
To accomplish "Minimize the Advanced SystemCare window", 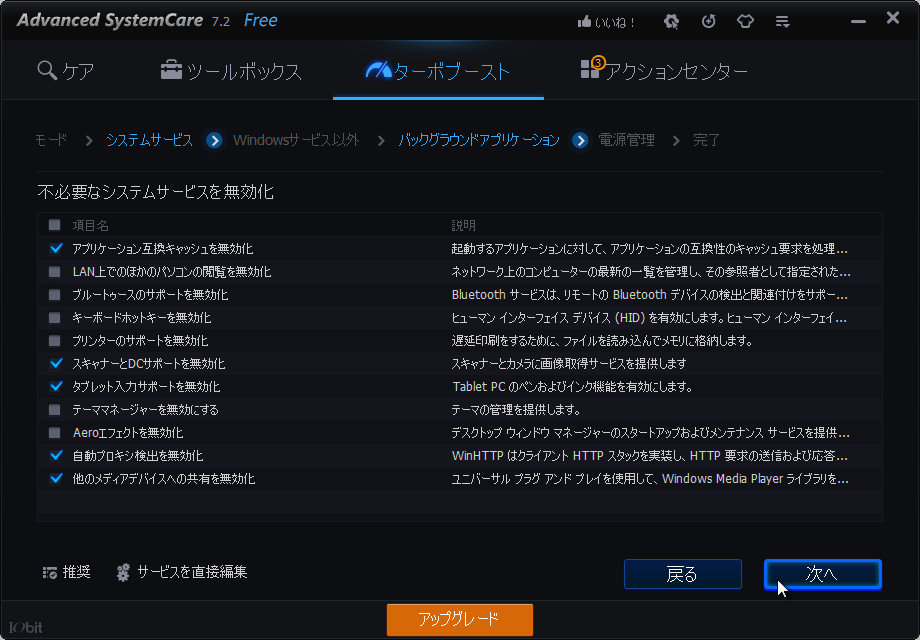I will [858, 21].
